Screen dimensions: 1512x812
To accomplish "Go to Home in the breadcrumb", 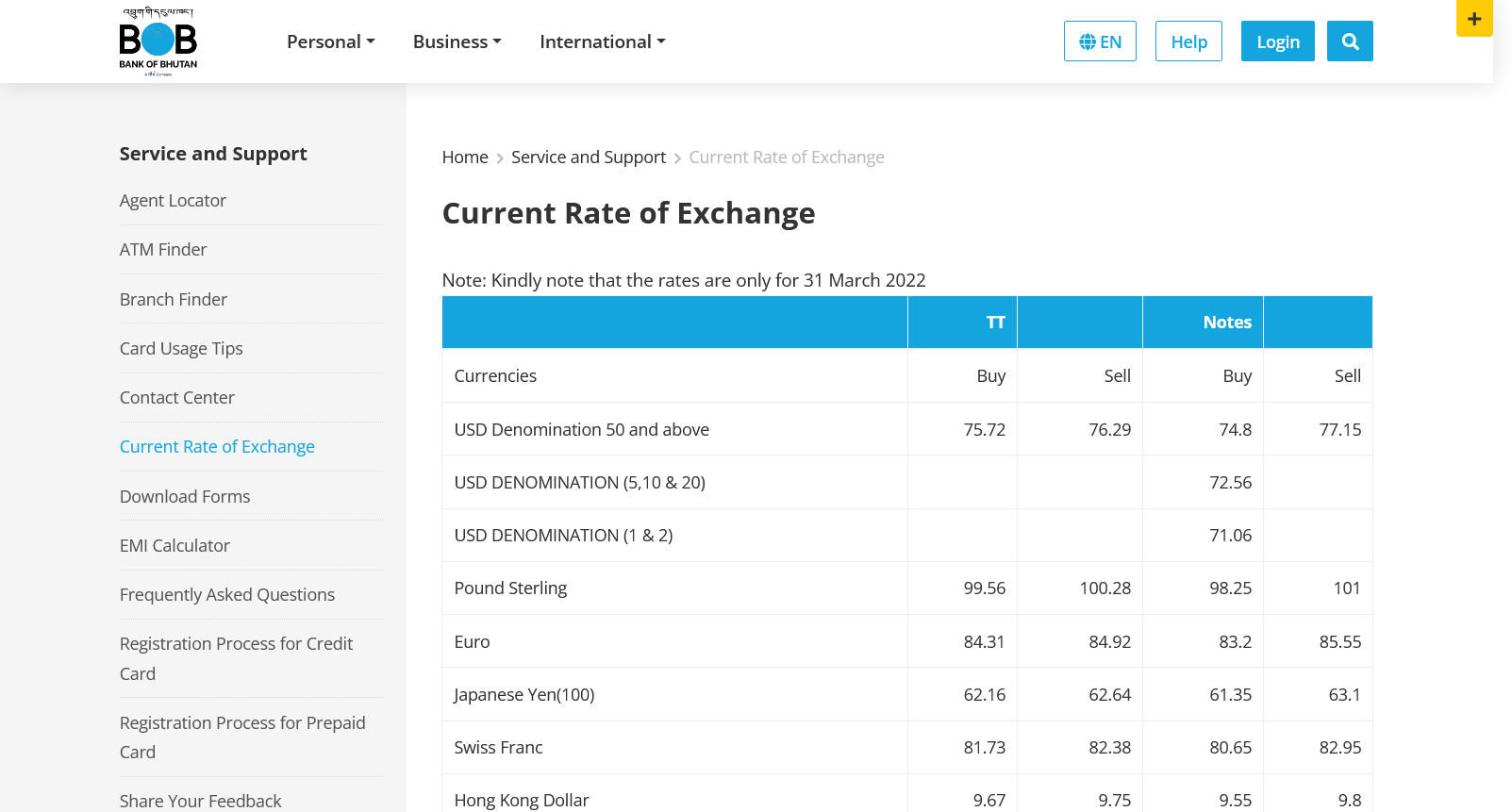I will [x=465, y=157].
